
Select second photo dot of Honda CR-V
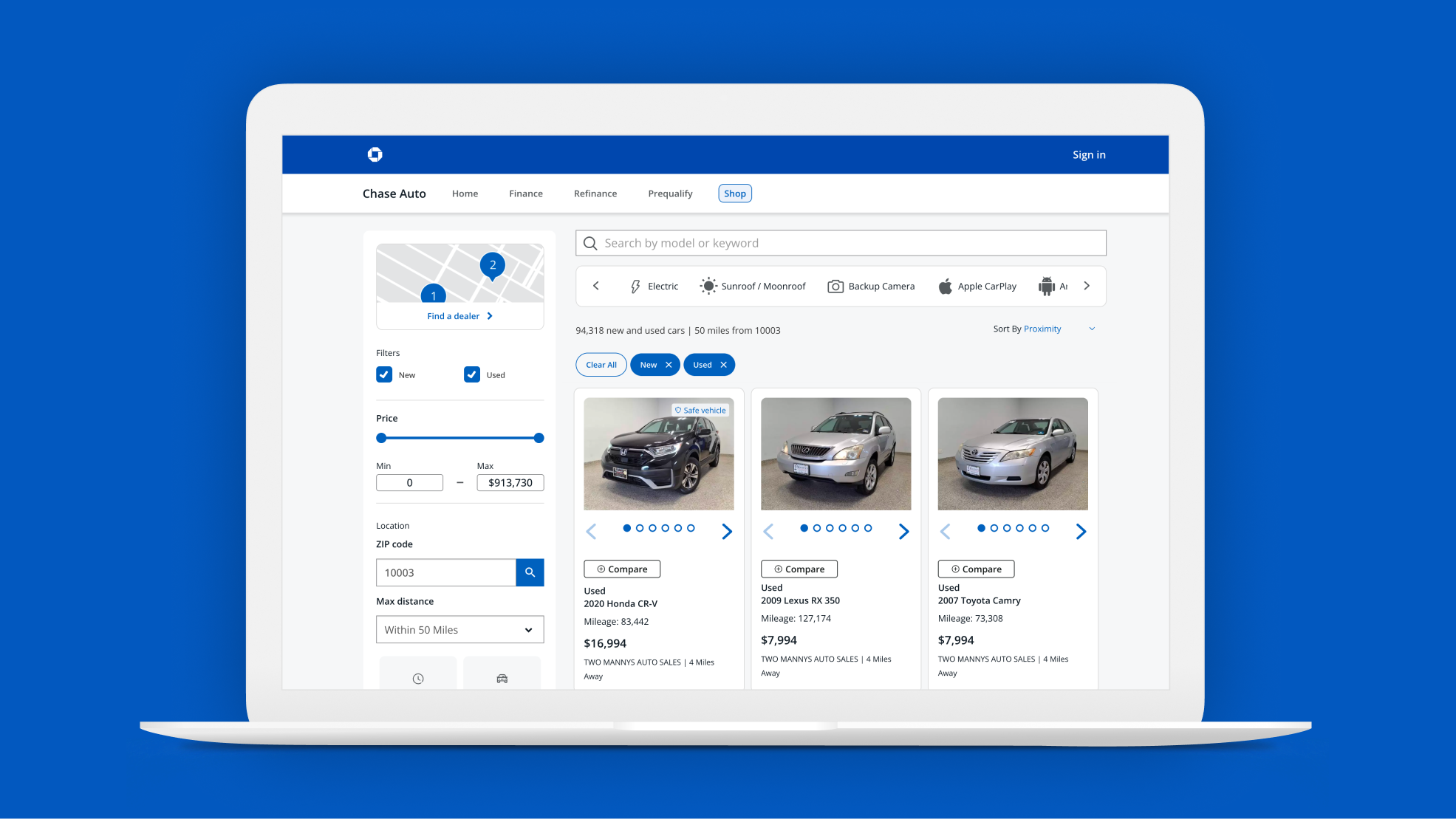click(x=640, y=528)
